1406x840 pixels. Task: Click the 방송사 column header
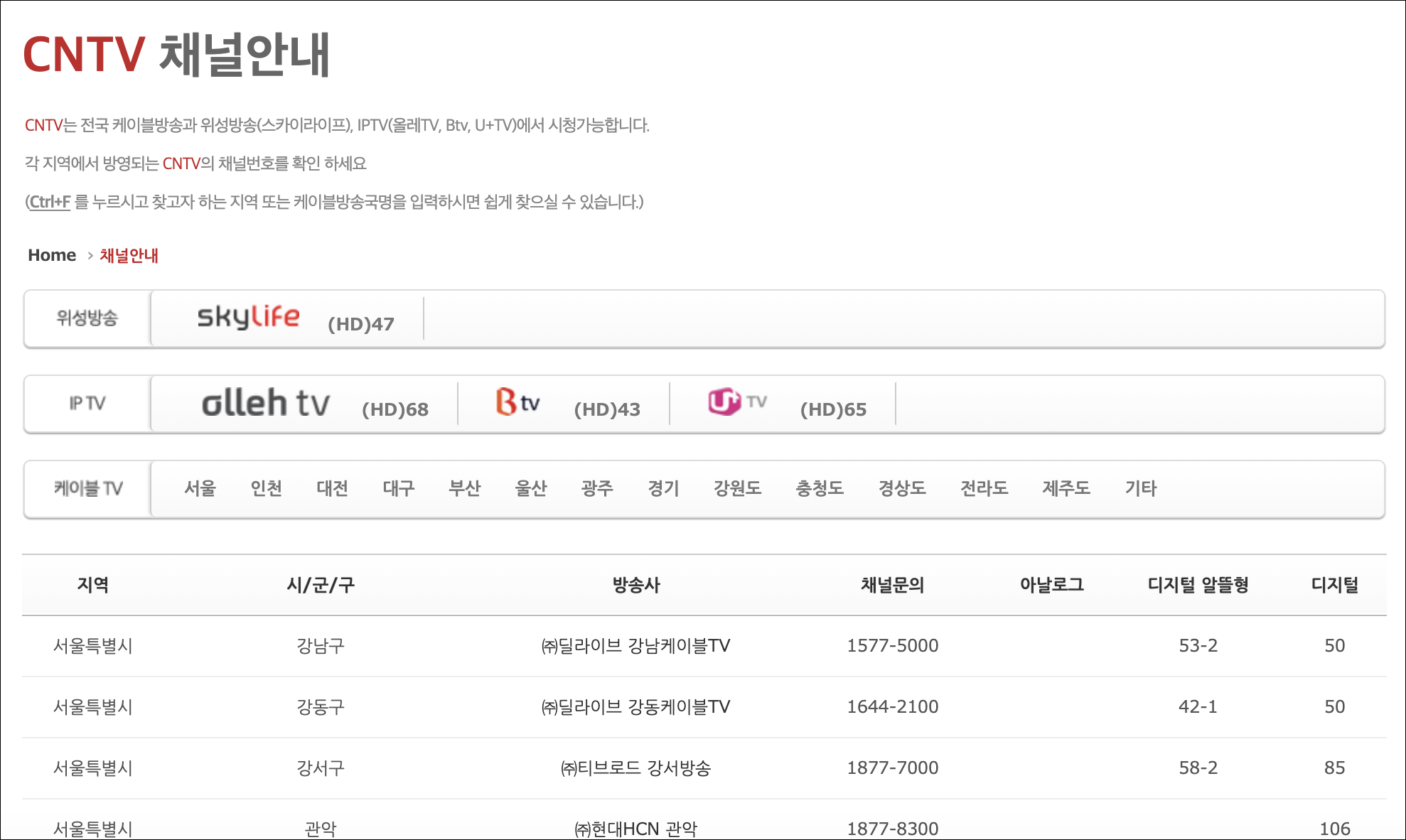636,585
